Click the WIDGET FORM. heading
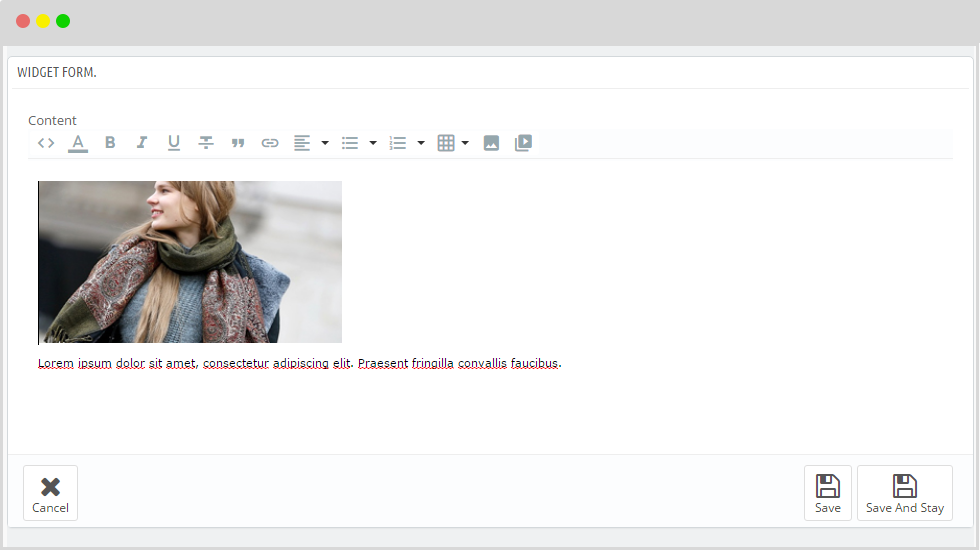The height and width of the screenshot is (550, 980). [57, 72]
